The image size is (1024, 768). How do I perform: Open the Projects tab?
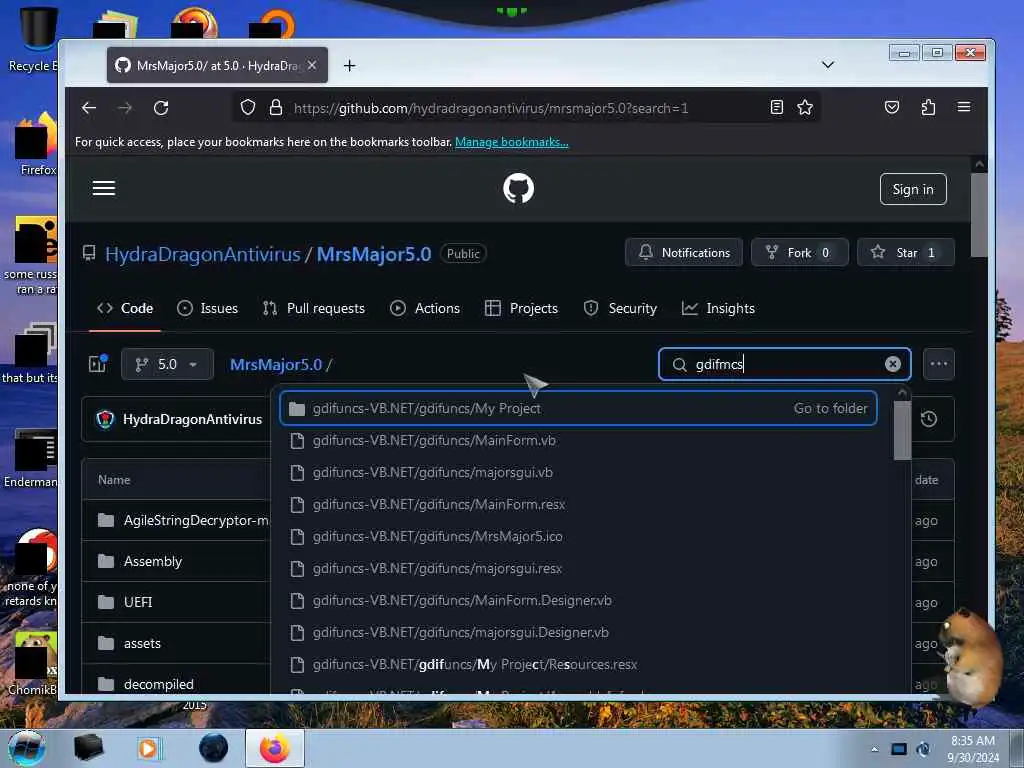521,308
